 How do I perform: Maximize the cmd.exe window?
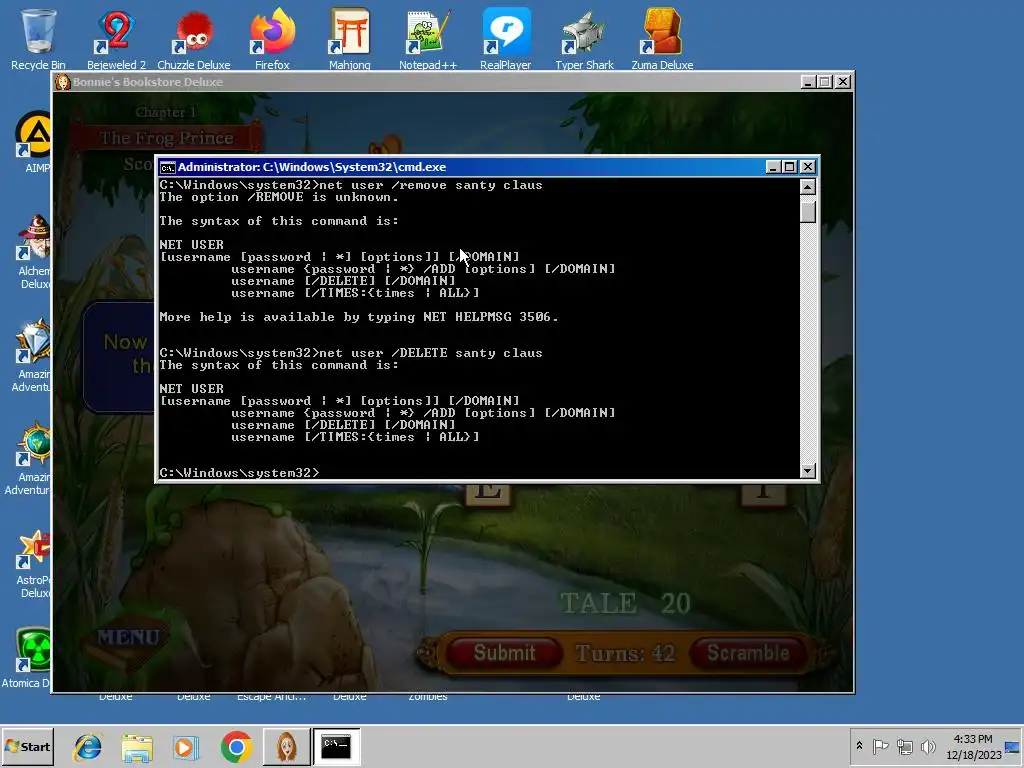click(790, 167)
